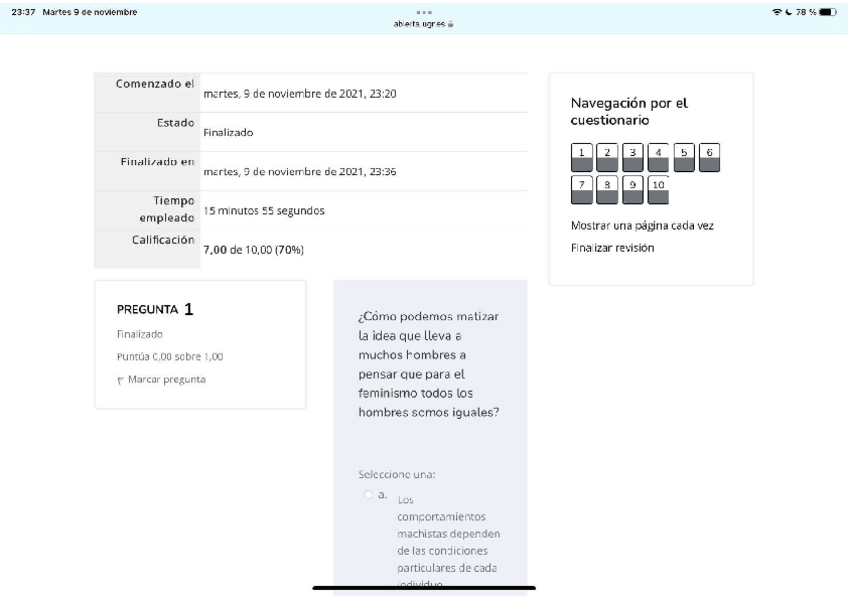
Task: Tap the Wi-Fi status icon
Action: coord(777,12)
